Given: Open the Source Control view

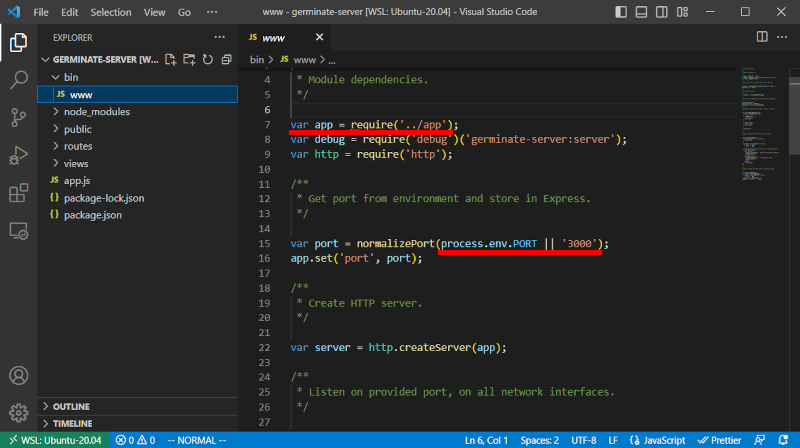Looking at the screenshot, I should 18,118.
